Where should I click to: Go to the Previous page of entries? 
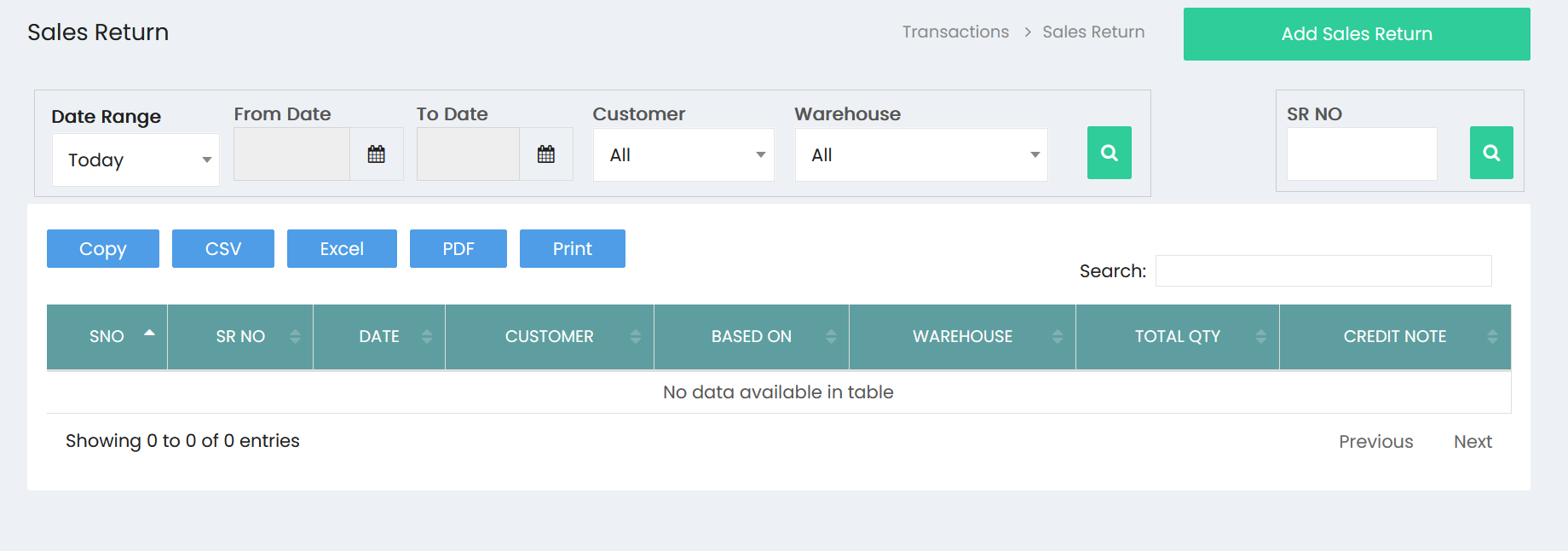(x=1375, y=442)
